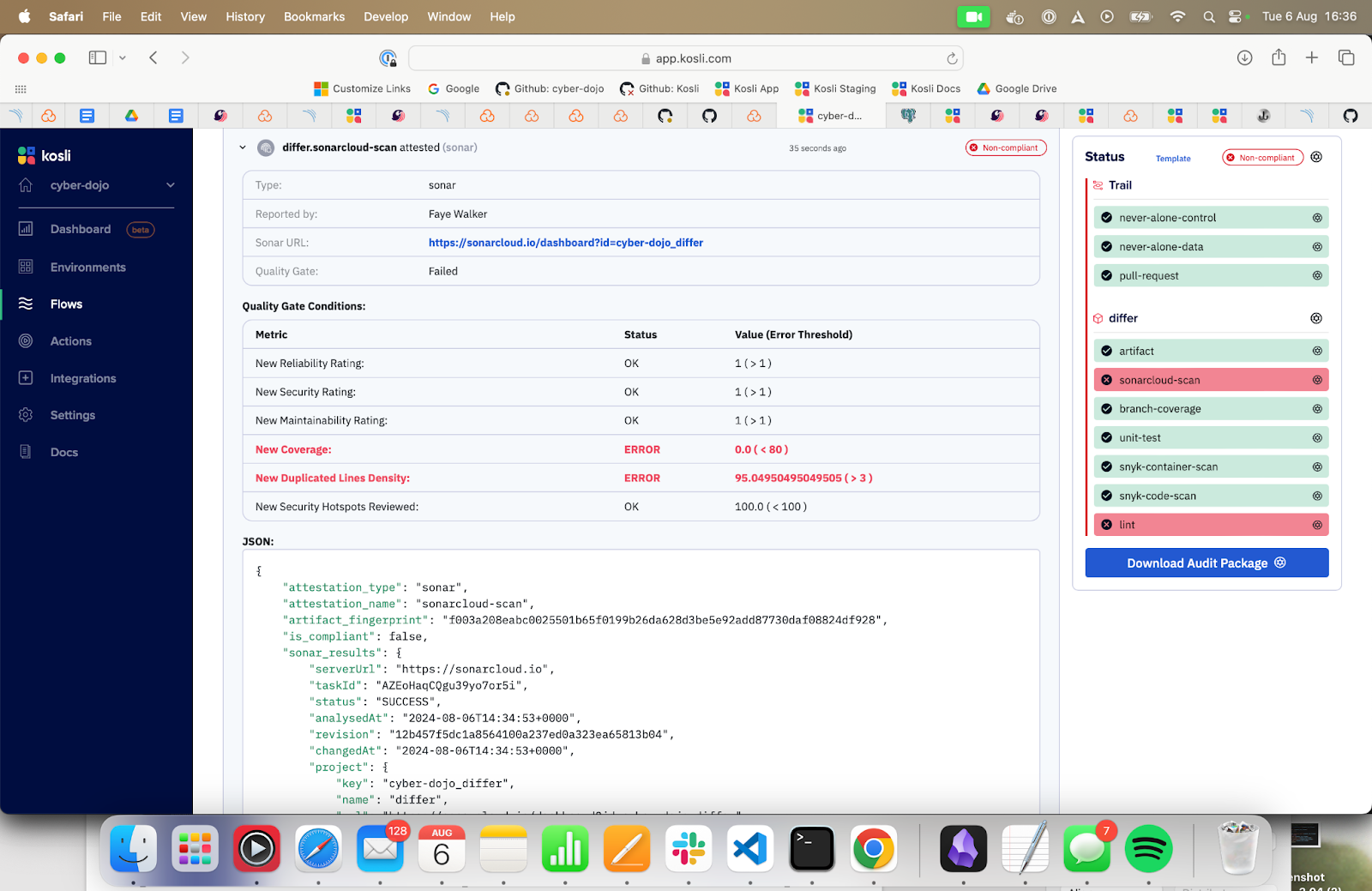The width and height of the screenshot is (1372, 891).
Task: Click the Safari address bar
Action: pyautogui.click(x=686, y=58)
